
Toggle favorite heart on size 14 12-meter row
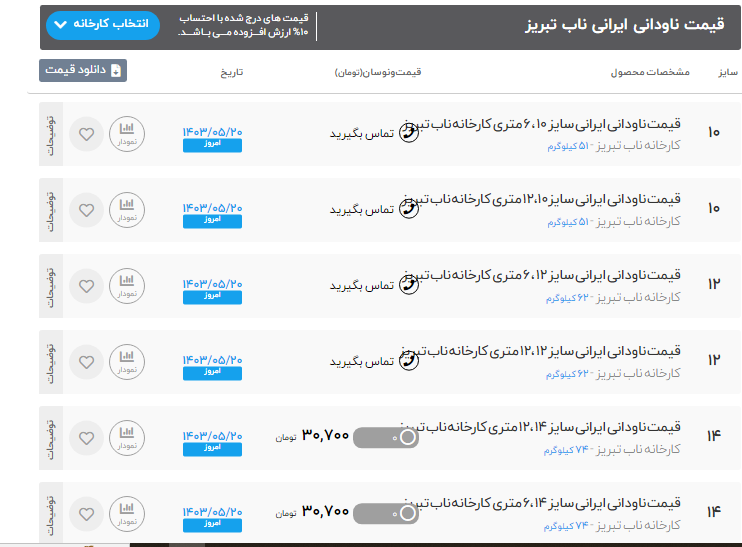(x=87, y=436)
